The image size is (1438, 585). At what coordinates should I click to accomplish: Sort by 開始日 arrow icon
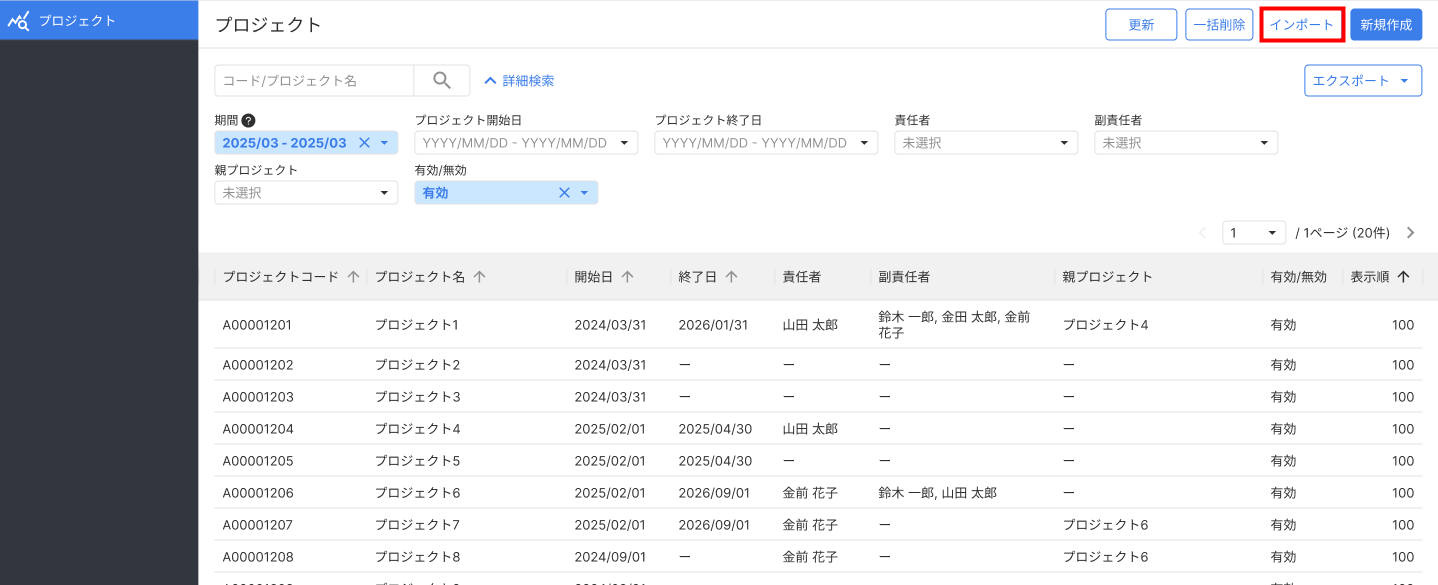coord(627,277)
